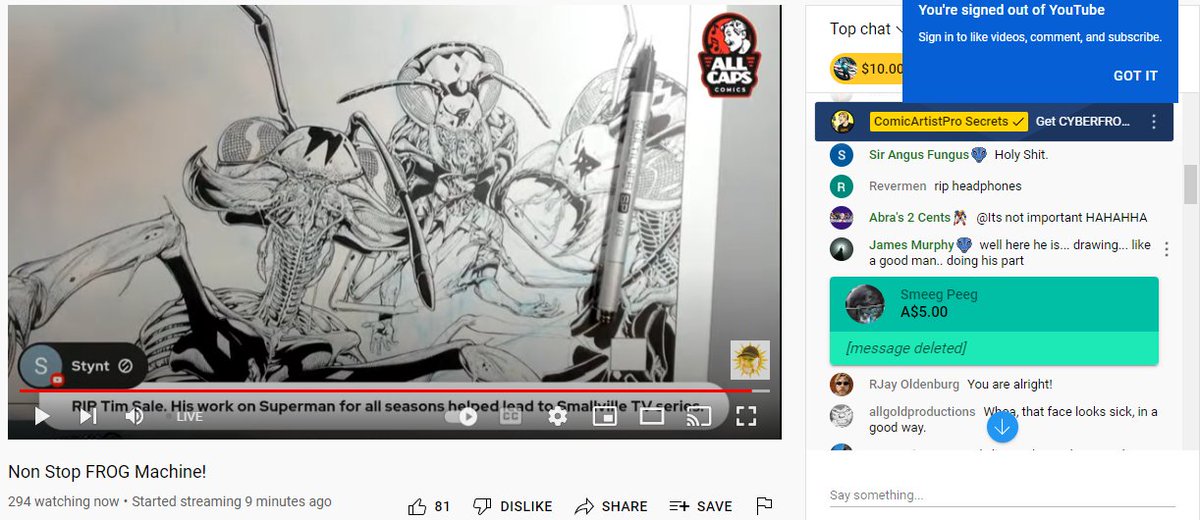Click the $10.00 Super Chat chip
This screenshot has width=1200, height=520.
(867, 69)
